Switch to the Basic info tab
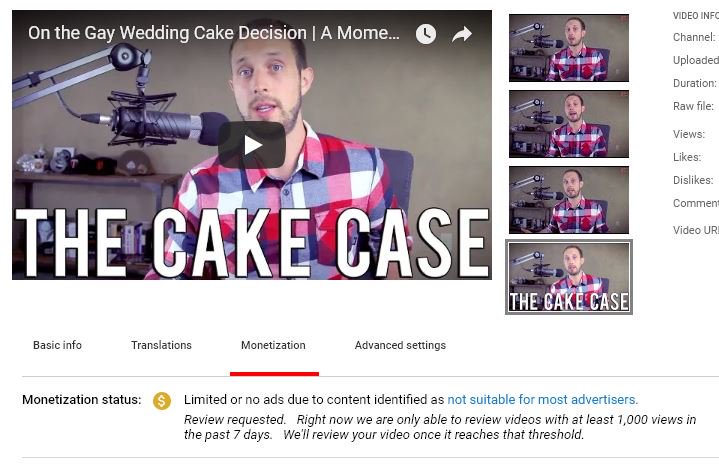The width and height of the screenshot is (719, 466). click(x=57, y=345)
